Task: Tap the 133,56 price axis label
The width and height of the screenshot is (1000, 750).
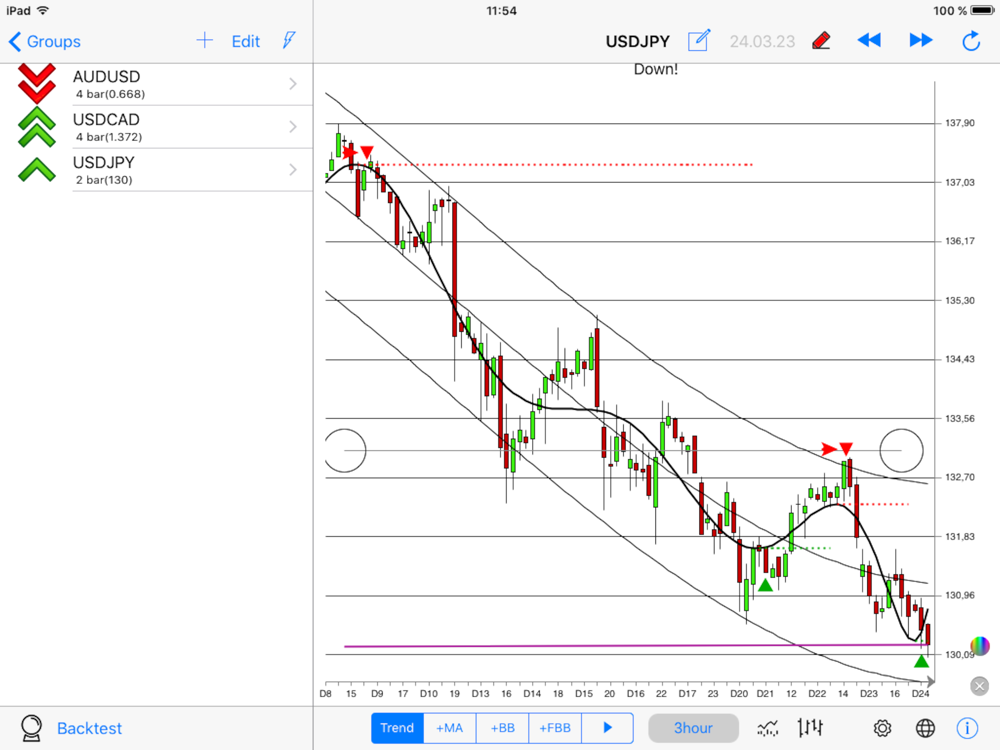Action: (x=960, y=418)
